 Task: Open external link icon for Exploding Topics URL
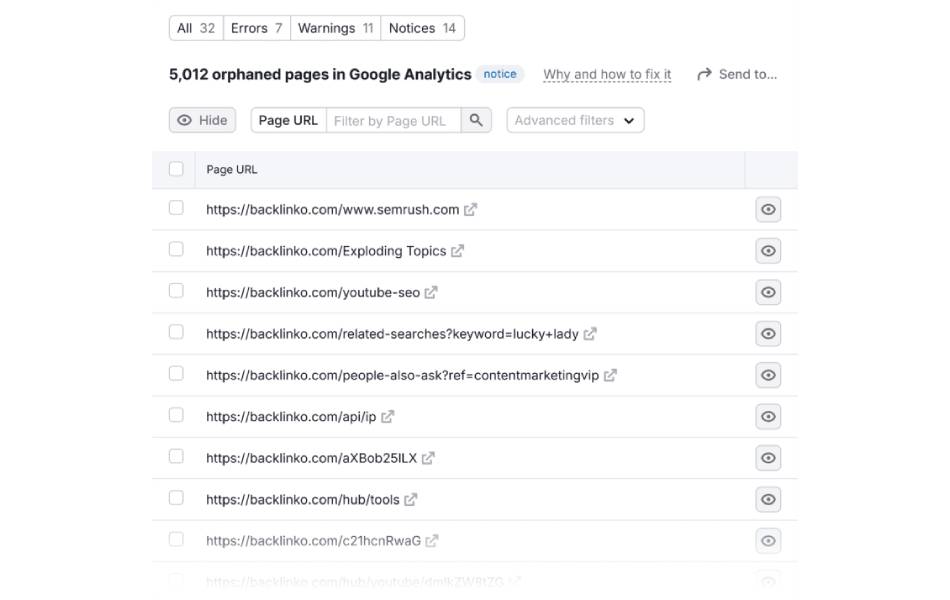pos(457,251)
